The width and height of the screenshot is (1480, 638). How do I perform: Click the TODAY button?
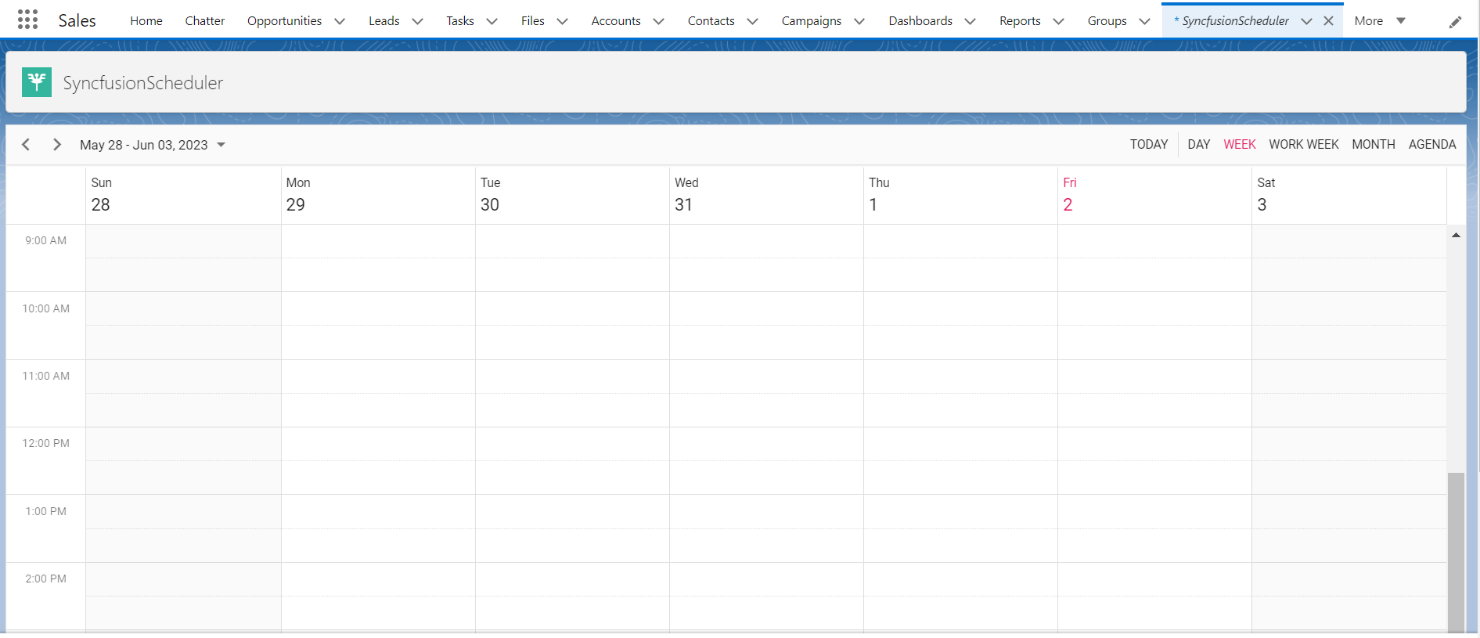[x=1149, y=145]
